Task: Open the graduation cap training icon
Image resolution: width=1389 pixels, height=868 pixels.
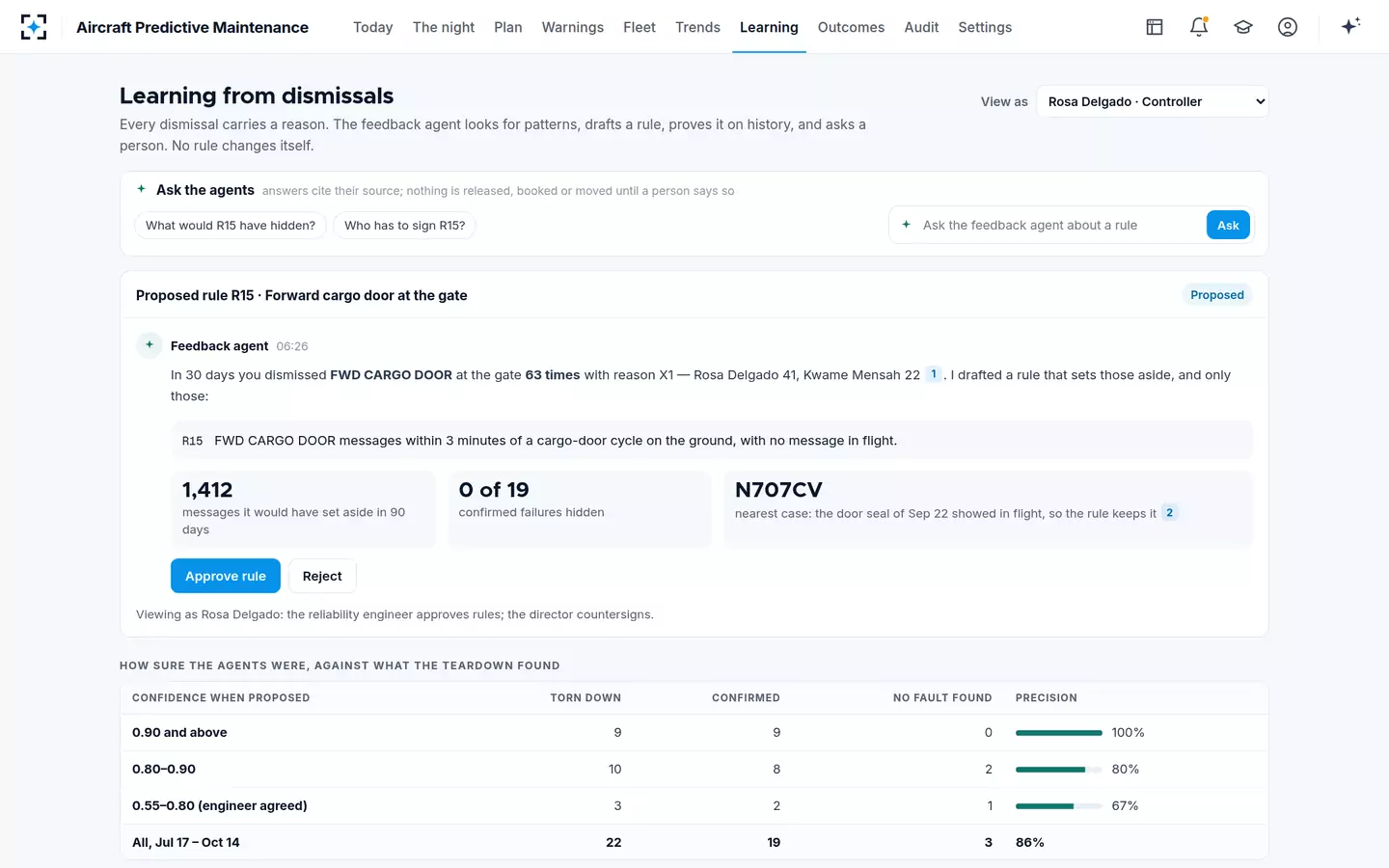Action: pyautogui.click(x=1243, y=27)
